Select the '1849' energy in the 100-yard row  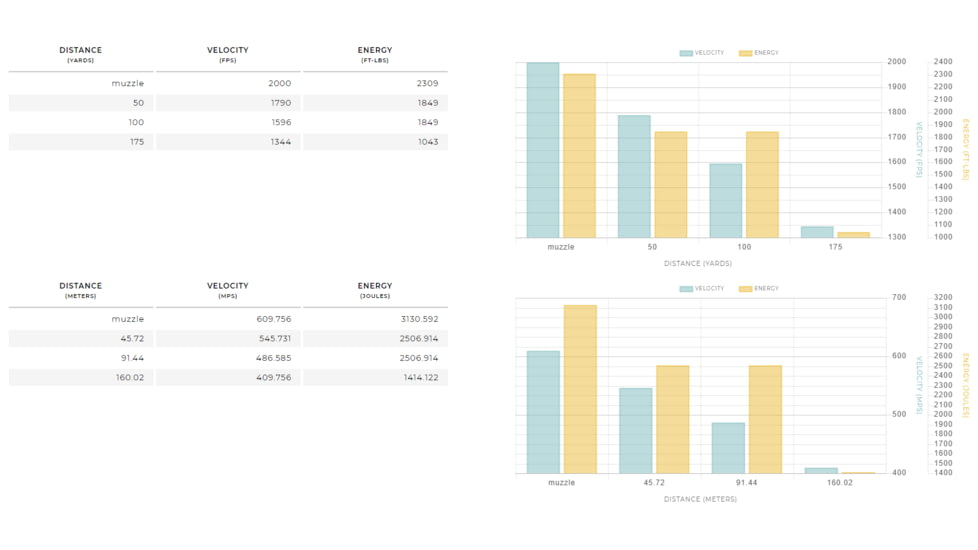428,122
